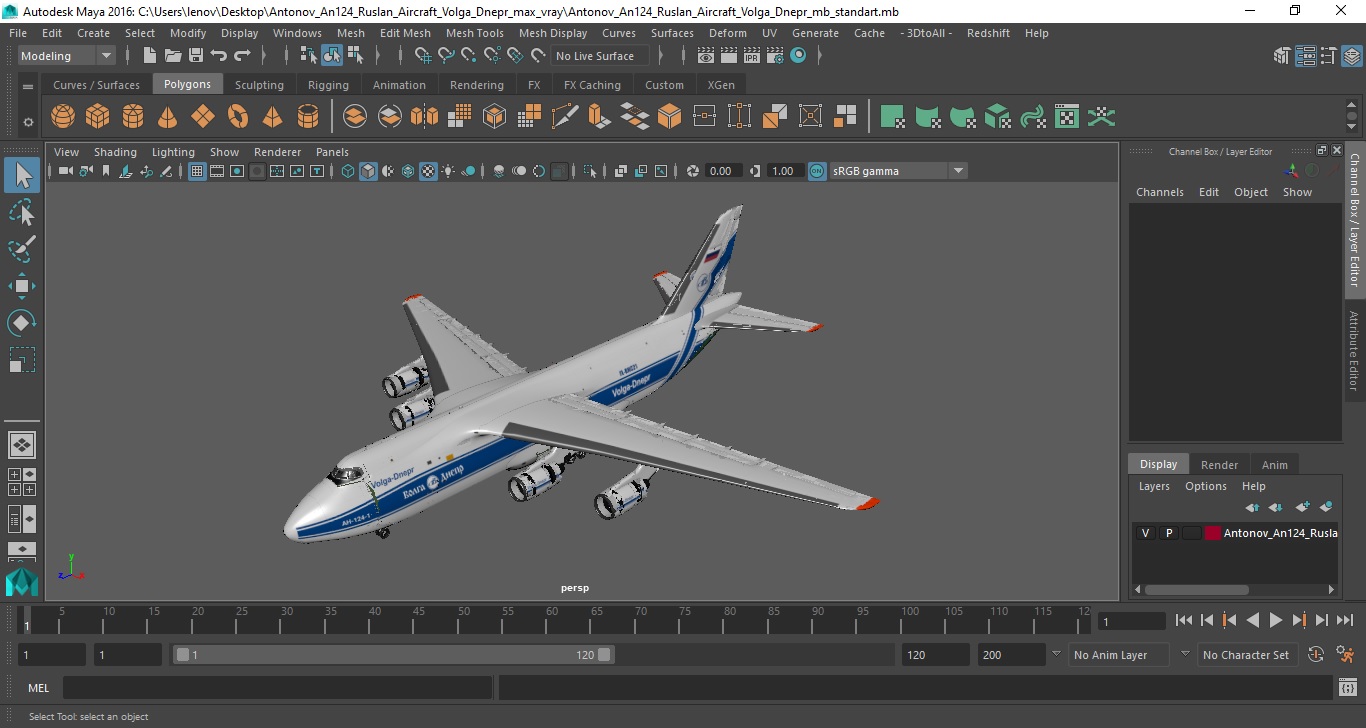Open the Attribute Editor side tab

(1354, 350)
